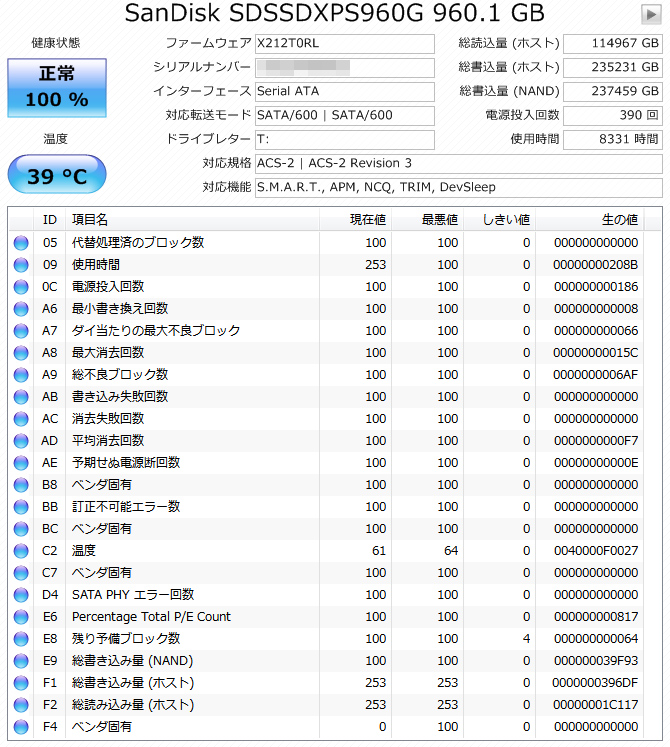Click the blue status icon for row A6
Viewport: 670px width, 747px height.
tap(21, 309)
